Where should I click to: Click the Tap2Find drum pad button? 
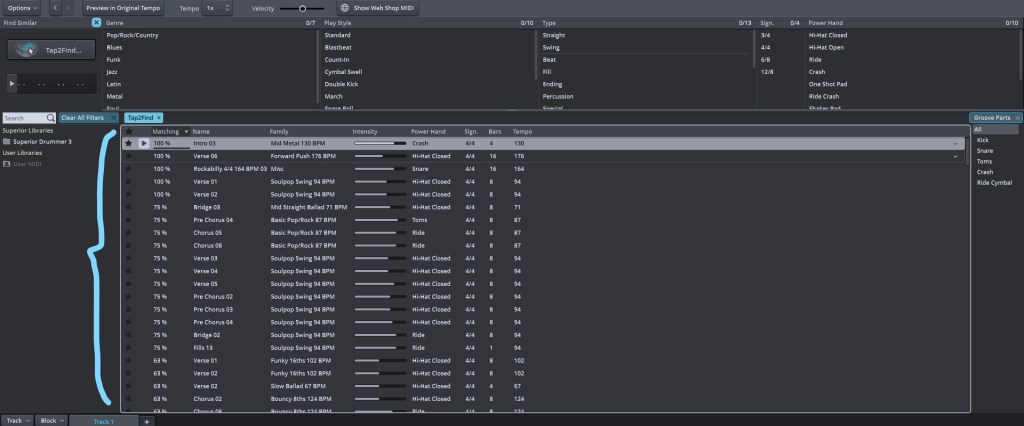pyautogui.click(x=49, y=50)
